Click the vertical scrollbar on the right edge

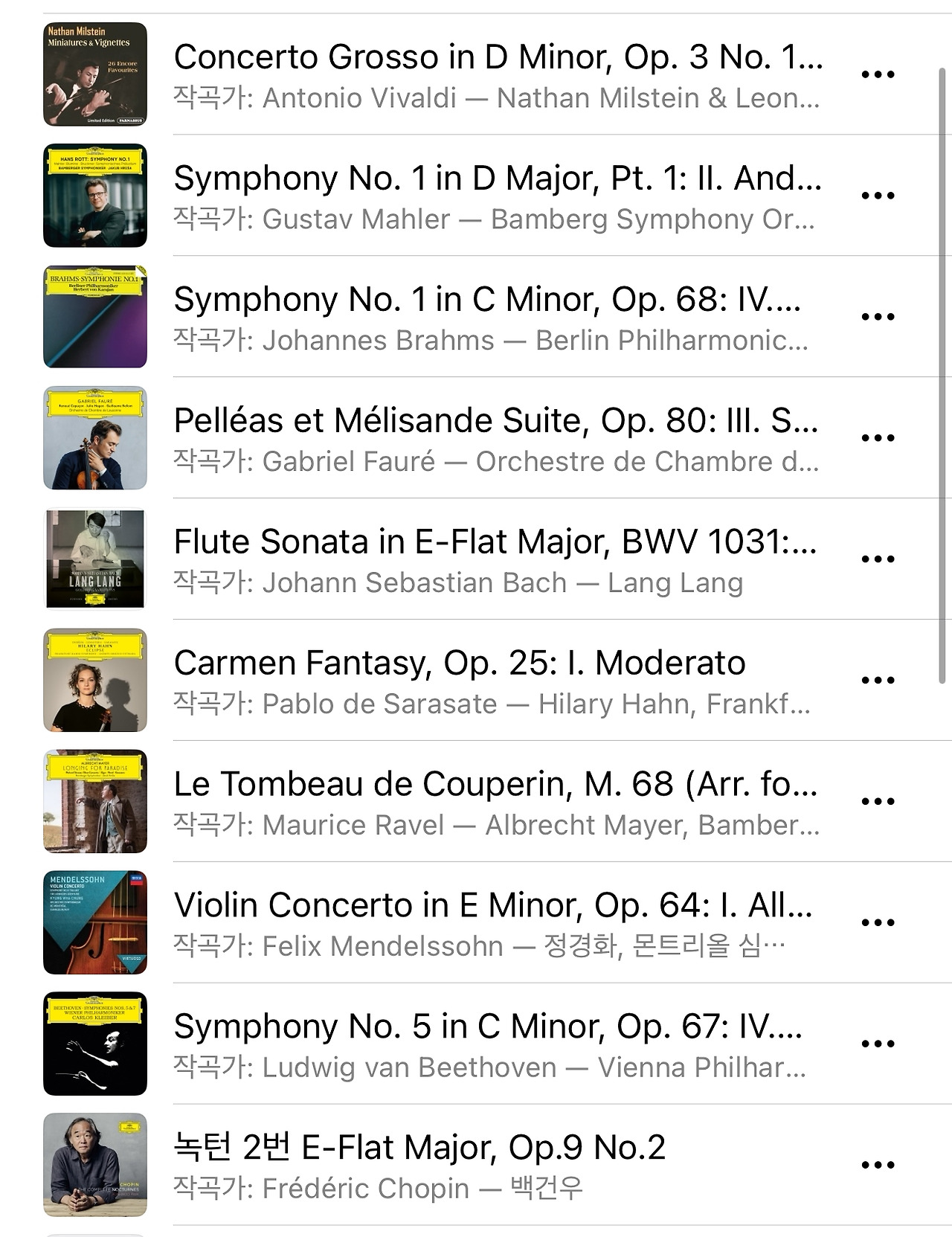(943, 376)
